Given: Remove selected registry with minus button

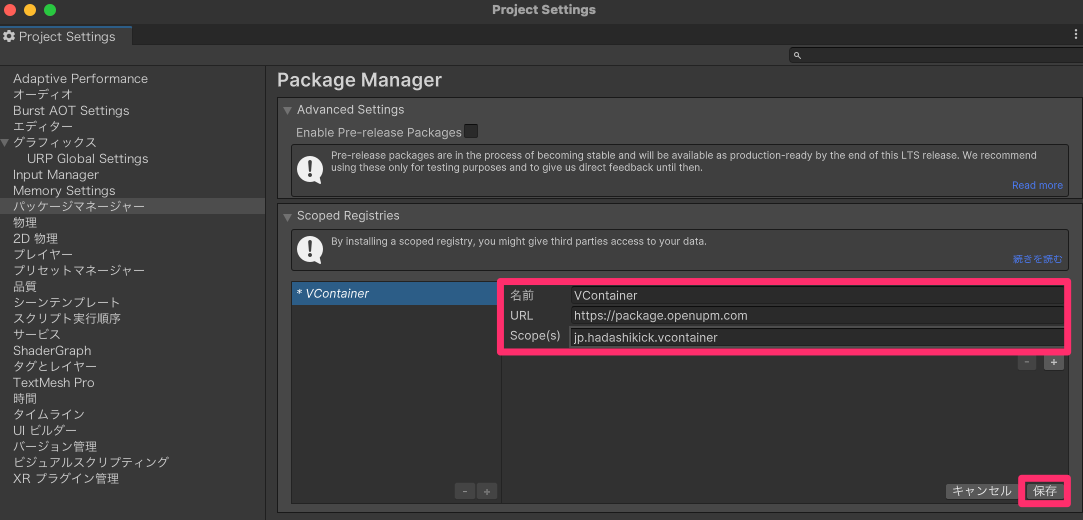Looking at the screenshot, I should (464, 491).
